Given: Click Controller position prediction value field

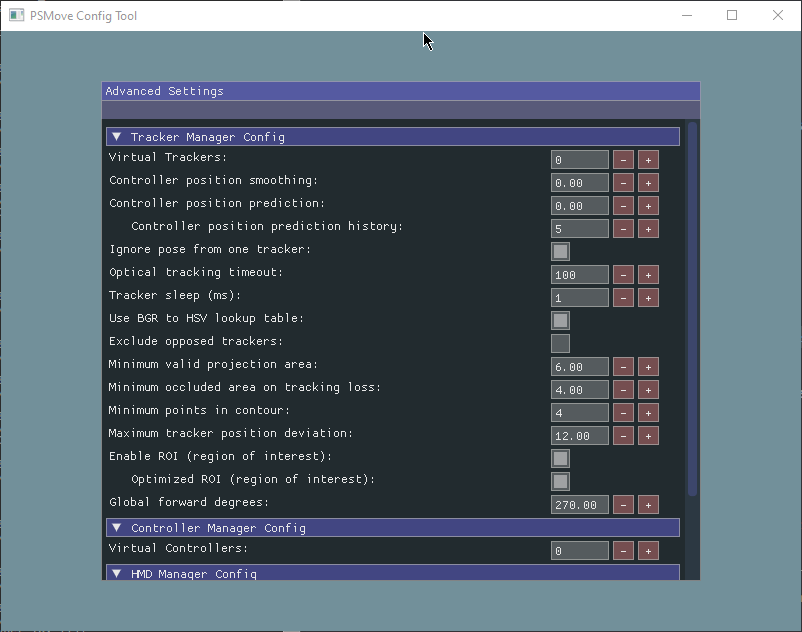Looking at the screenshot, I should click(x=580, y=206).
